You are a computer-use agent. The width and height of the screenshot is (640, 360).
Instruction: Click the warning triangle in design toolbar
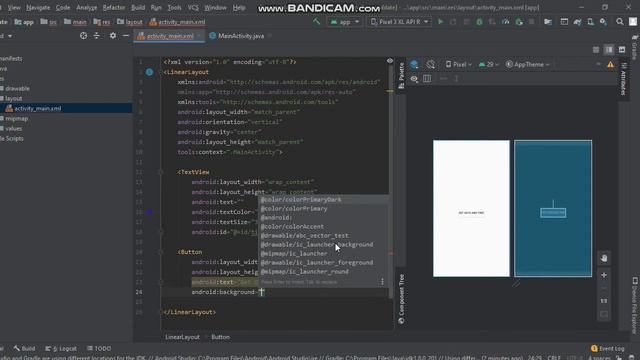(x=610, y=64)
